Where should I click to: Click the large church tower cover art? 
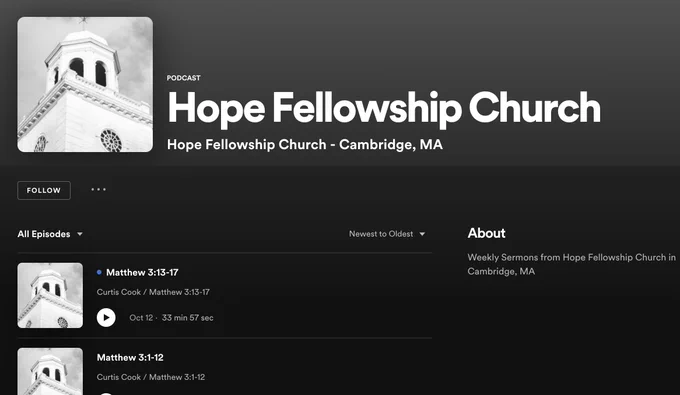point(85,85)
